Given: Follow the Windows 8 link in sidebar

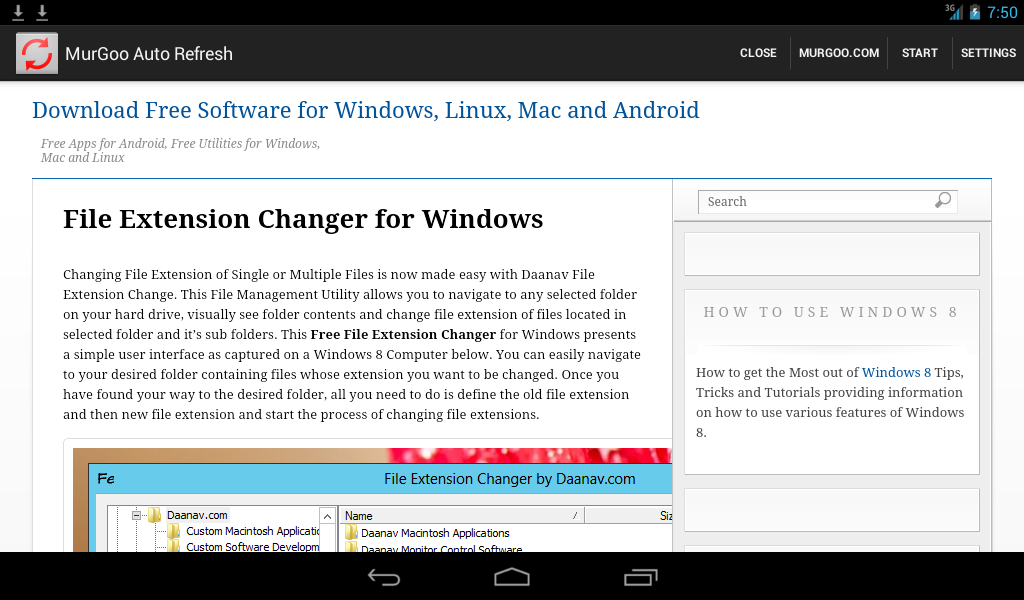Looking at the screenshot, I should click(896, 372).
